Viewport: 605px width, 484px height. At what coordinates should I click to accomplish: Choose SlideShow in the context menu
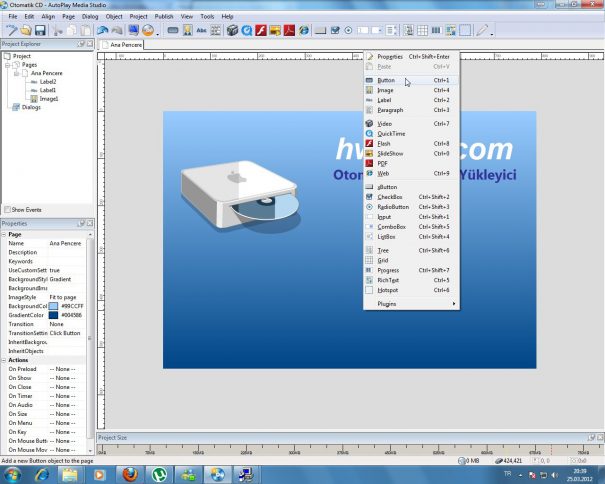point(411,153)
